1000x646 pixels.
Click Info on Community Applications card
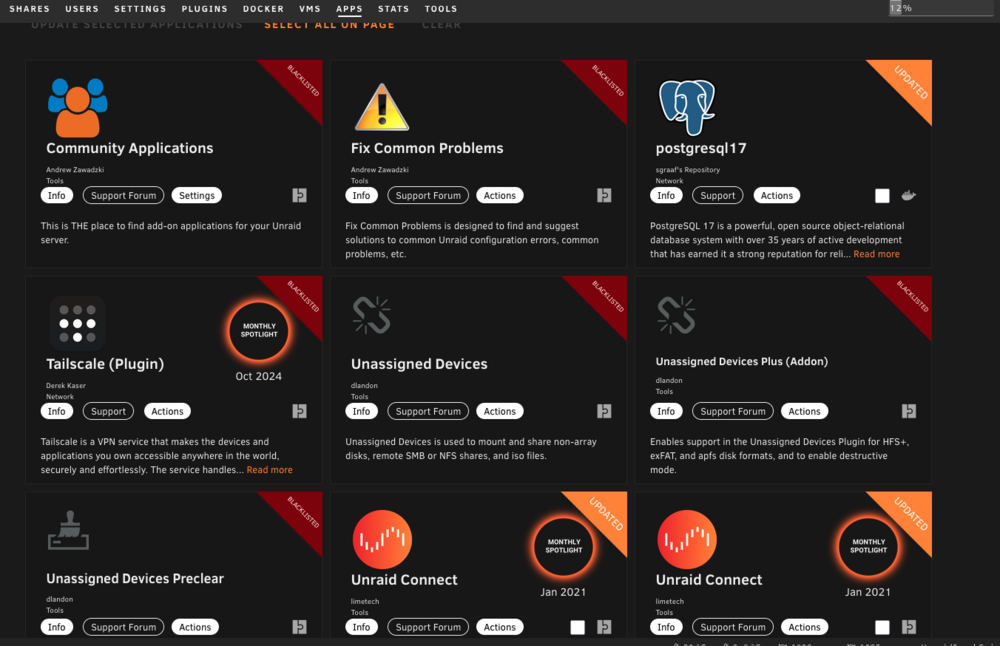(x=57, y=195)
